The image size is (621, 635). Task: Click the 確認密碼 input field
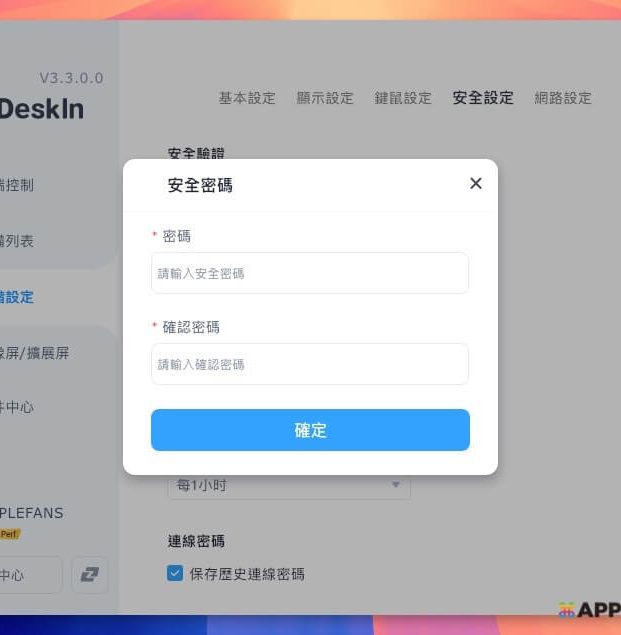click(310, 364)
